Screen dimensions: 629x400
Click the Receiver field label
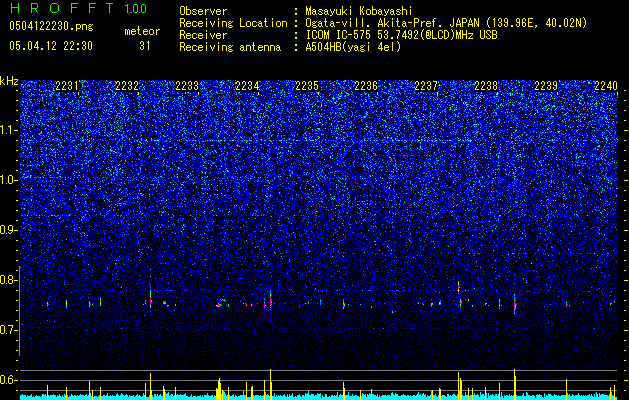tap(203, 35)
